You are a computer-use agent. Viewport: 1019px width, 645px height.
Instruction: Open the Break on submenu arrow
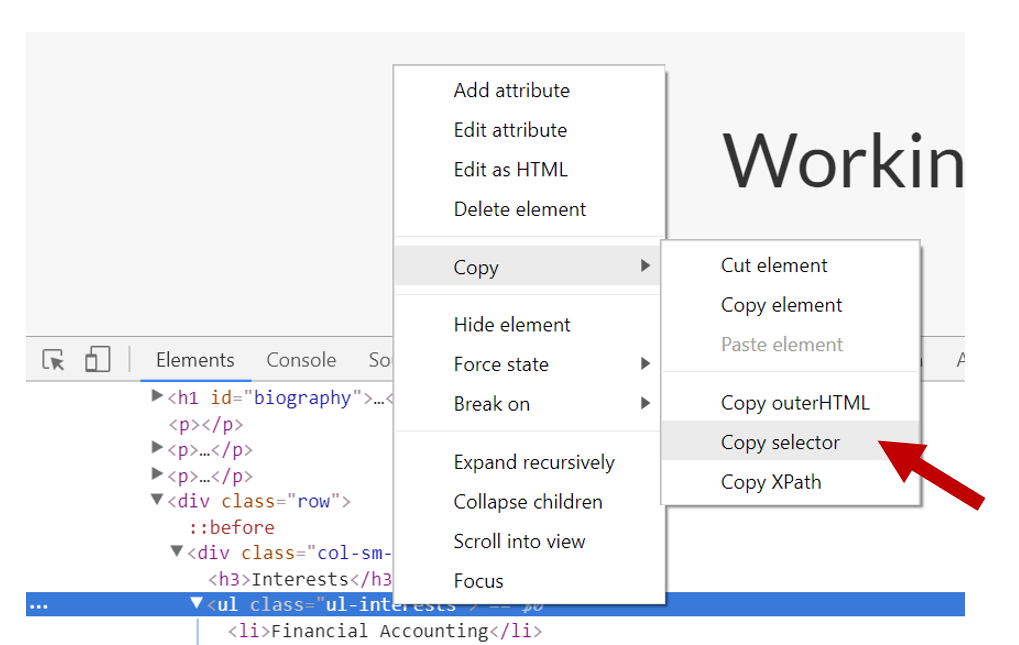click(645, 404)
